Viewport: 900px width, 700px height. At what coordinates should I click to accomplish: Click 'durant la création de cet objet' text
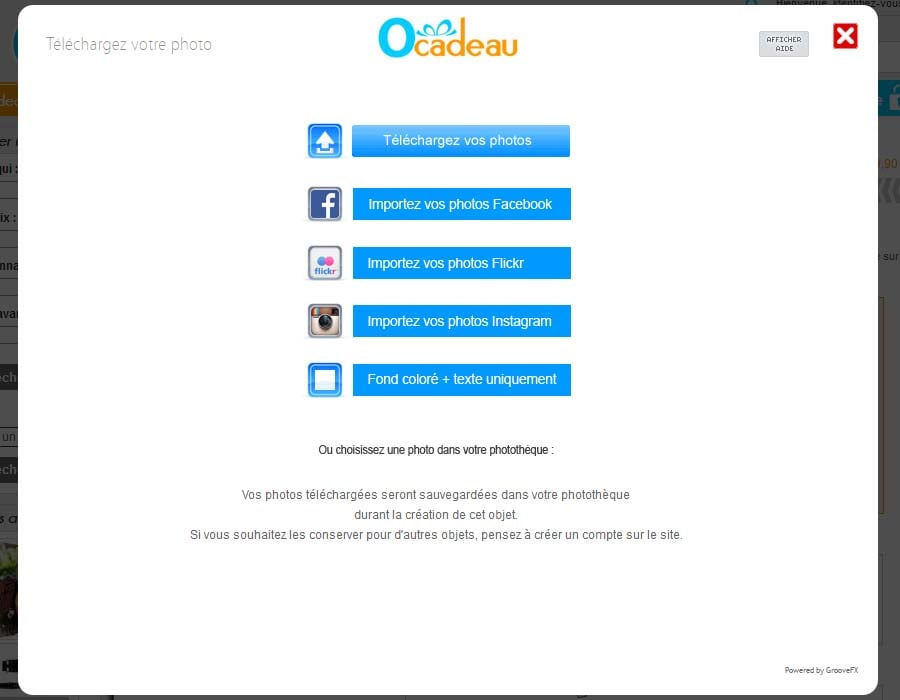[x=436, y=515]
